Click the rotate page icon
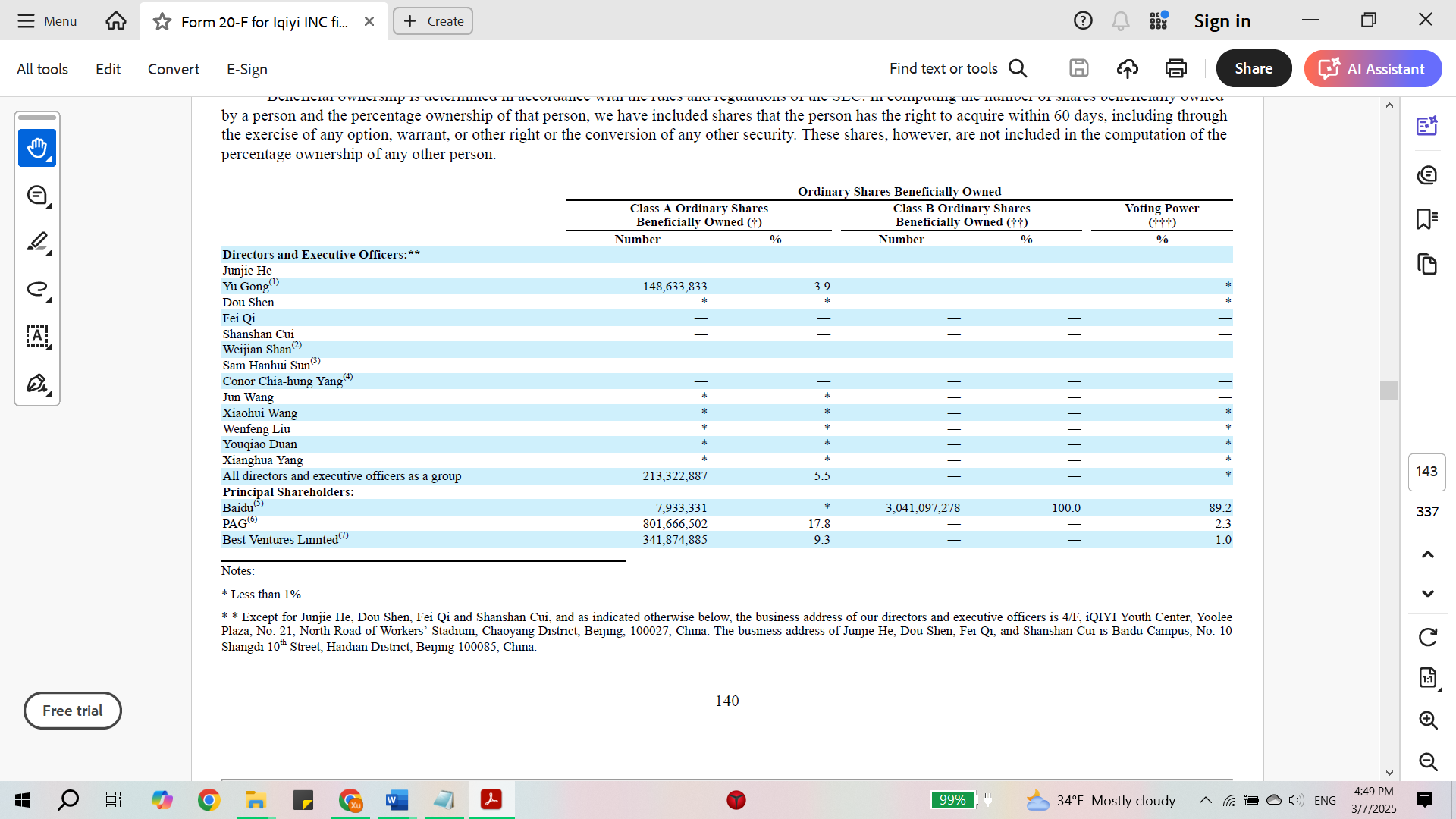The width and height of the screenshot is (1456, 819). coord(1428,637)
